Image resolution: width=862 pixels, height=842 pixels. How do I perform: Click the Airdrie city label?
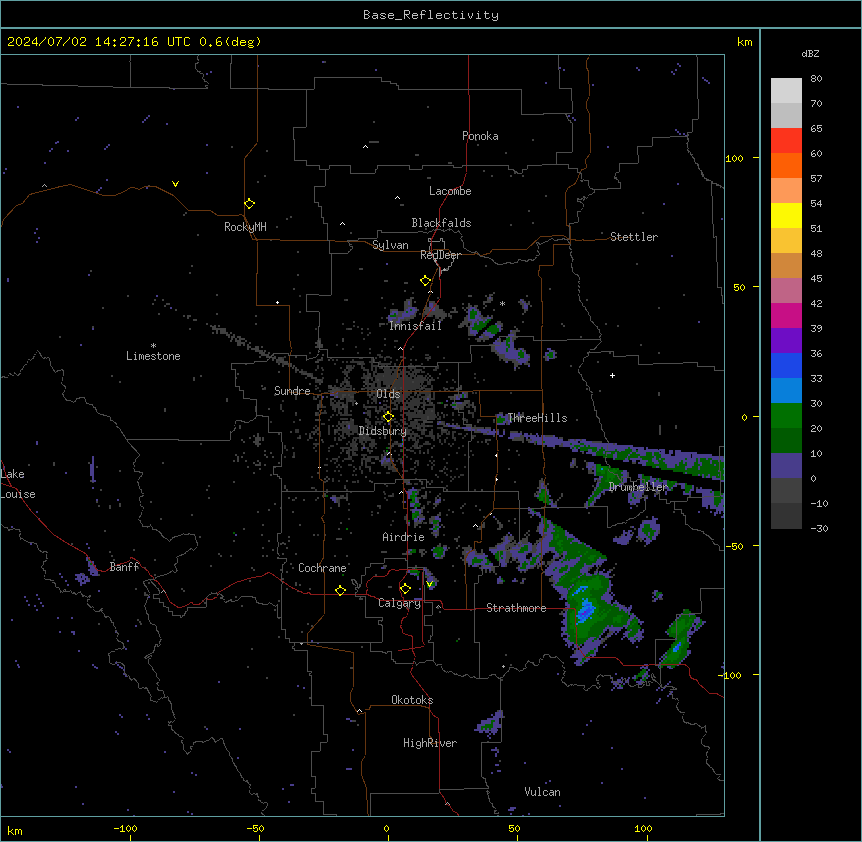point(404,537)
